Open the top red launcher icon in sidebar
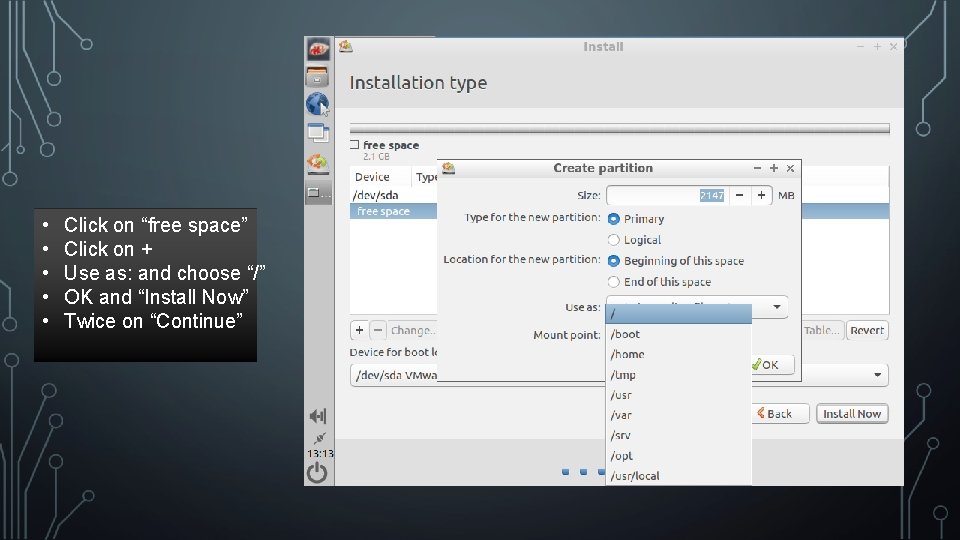The image size is (960, 540). 318,50
